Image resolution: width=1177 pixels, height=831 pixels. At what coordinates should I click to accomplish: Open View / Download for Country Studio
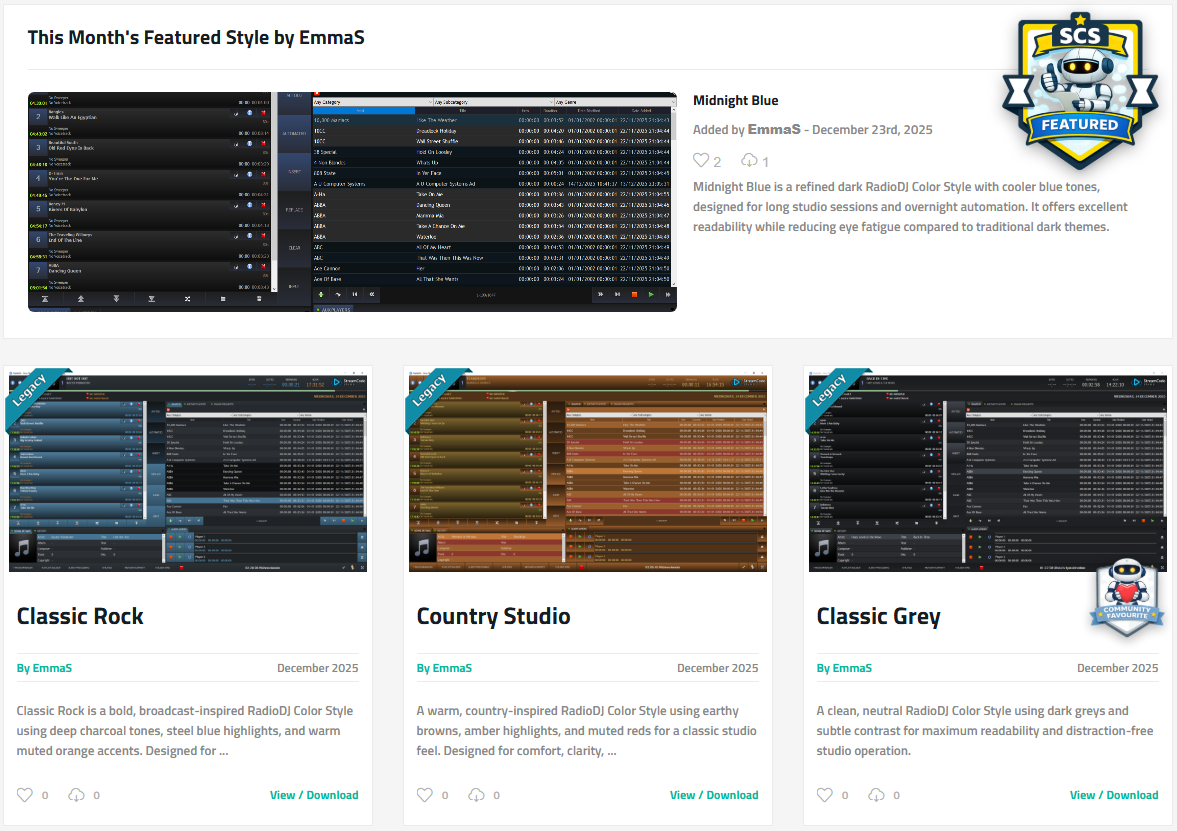pyautogui.click(x=714, y=795)
